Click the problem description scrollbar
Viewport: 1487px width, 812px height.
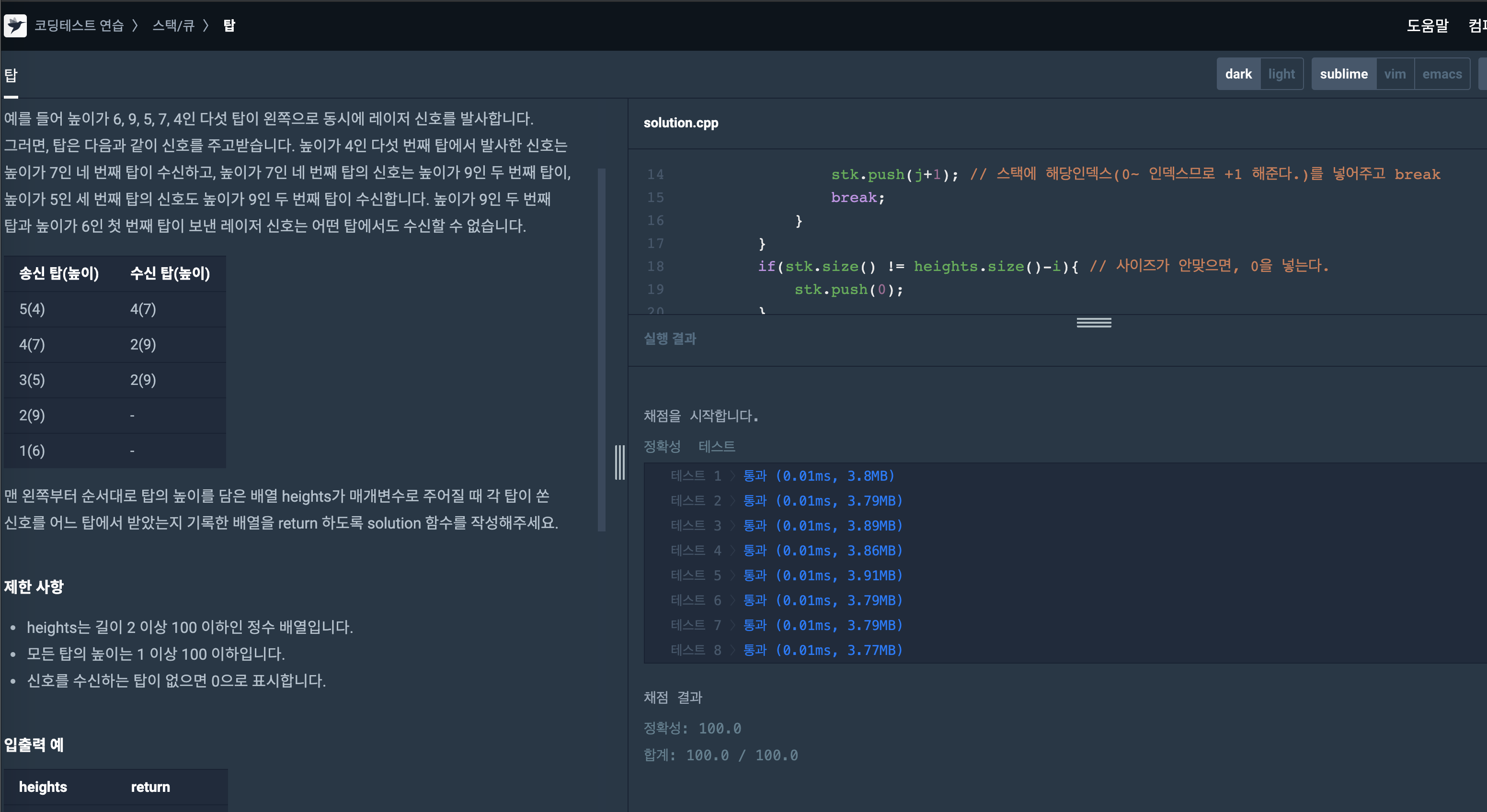pyautogui.click(x=602, y=350)
